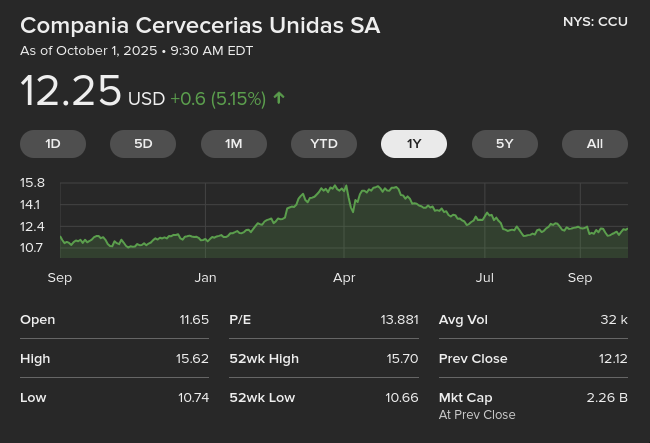Choose the YTD range button

tap(324, 144)
